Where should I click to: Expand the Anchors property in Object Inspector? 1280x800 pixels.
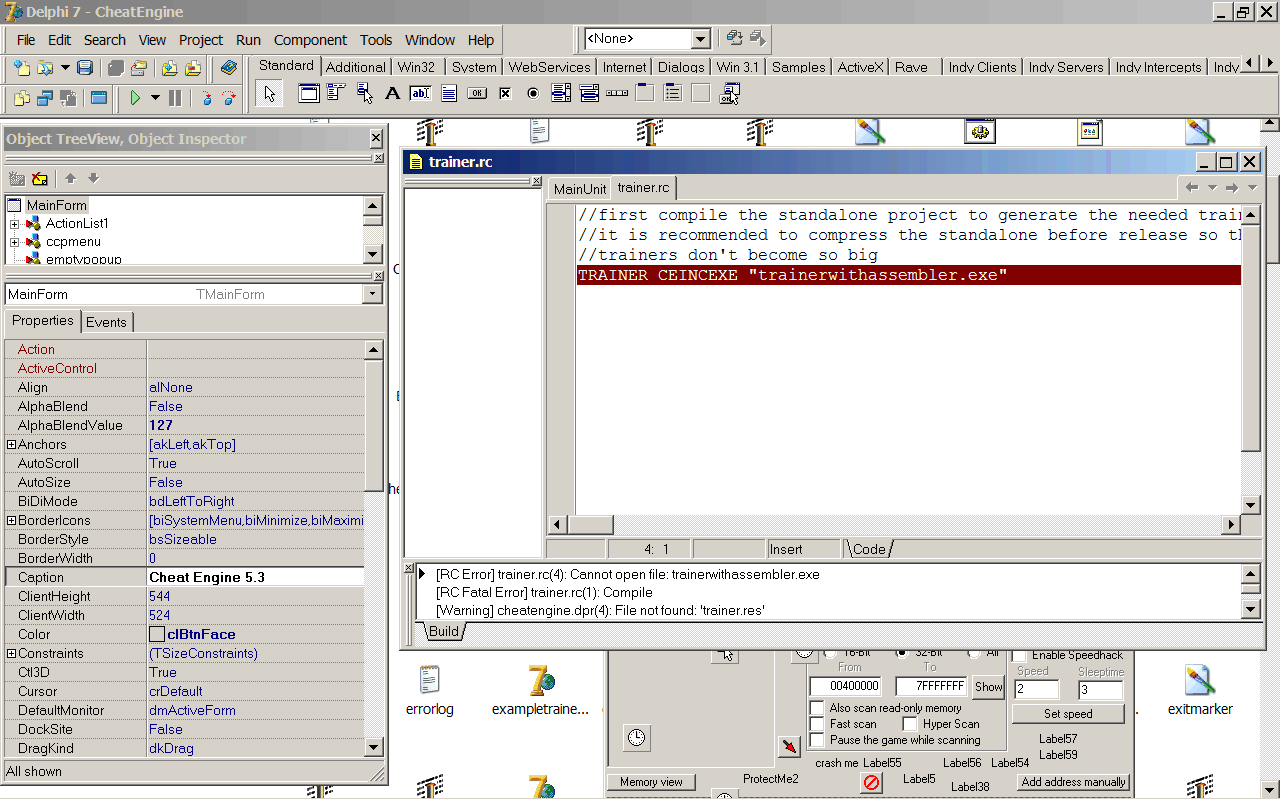pos(11,444)
